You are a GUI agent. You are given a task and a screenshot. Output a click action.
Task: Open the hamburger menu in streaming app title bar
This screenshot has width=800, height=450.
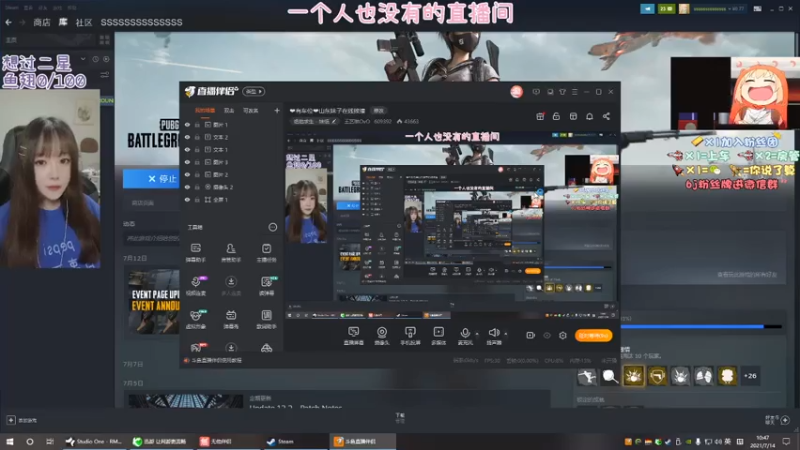574,92
